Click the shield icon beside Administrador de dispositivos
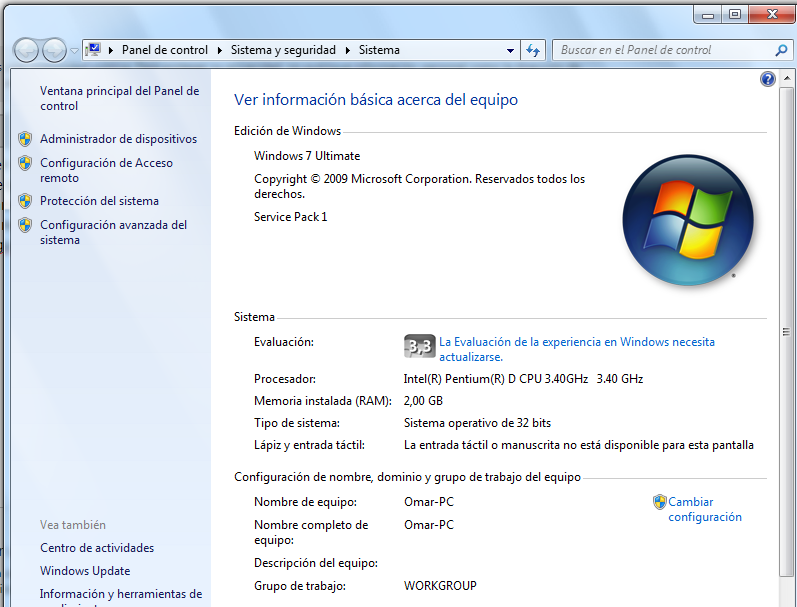 click(25, 139)
